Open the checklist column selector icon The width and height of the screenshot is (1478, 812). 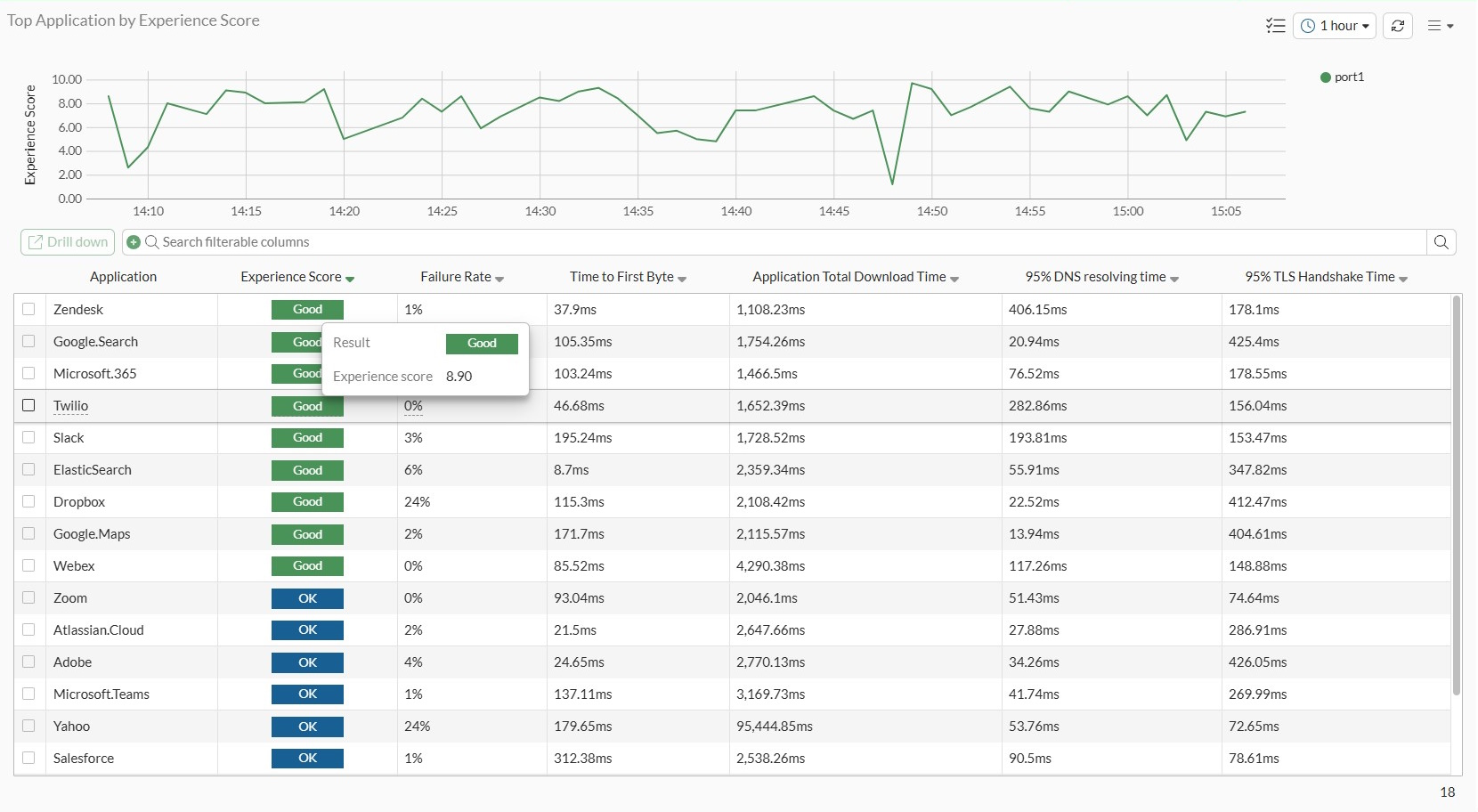pyautogui.click(x=1276, y=26)
